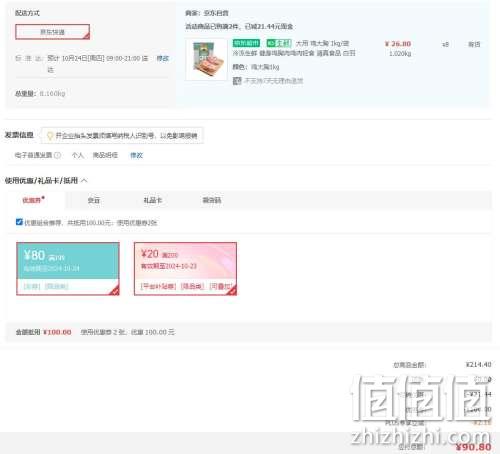Switch to the 京豆 tab

pos(94,200)
